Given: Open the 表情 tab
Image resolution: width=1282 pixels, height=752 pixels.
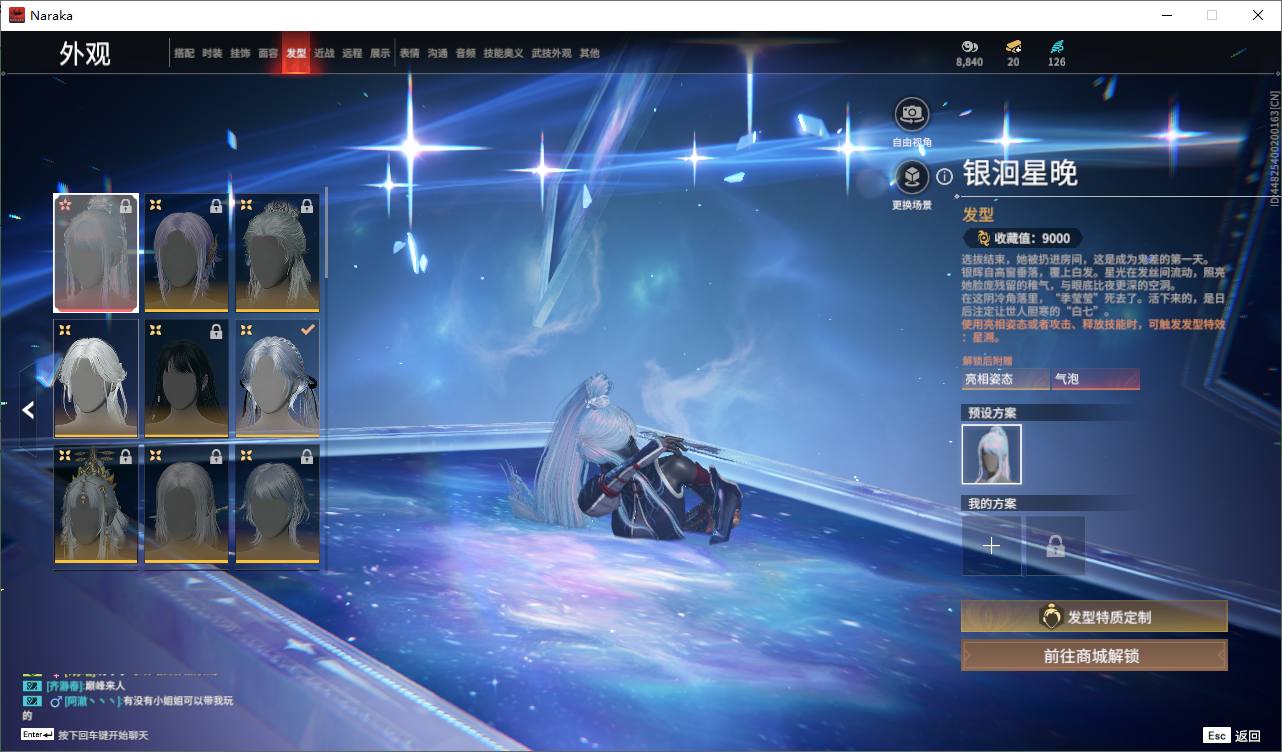Looking at the screenshot, I should 410,53.
